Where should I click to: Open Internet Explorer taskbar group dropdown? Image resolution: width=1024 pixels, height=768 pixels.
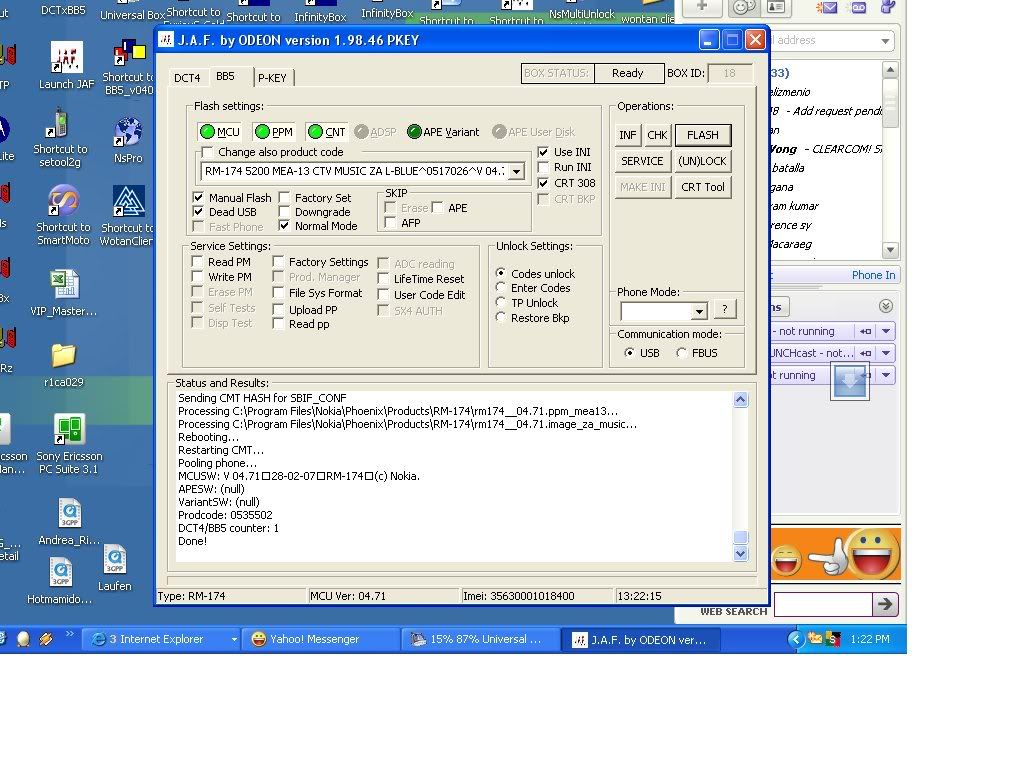click(234, 639)
